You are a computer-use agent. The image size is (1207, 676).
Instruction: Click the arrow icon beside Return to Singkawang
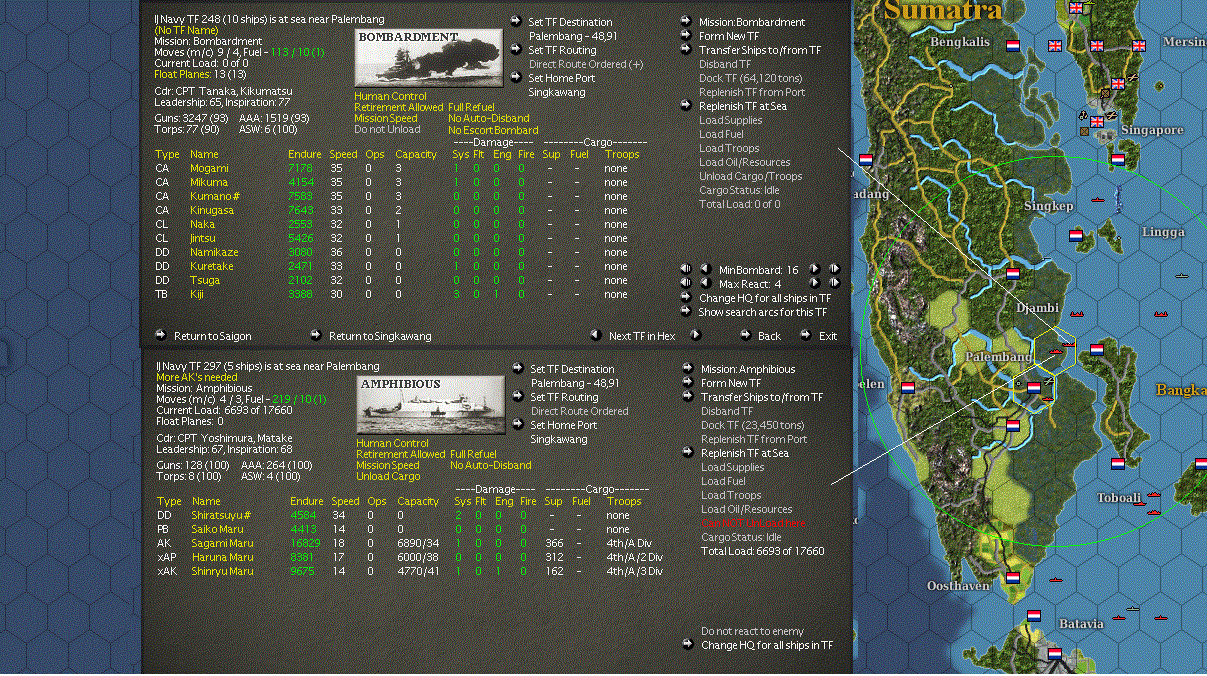pyautogui.click(x=316, y=335)
